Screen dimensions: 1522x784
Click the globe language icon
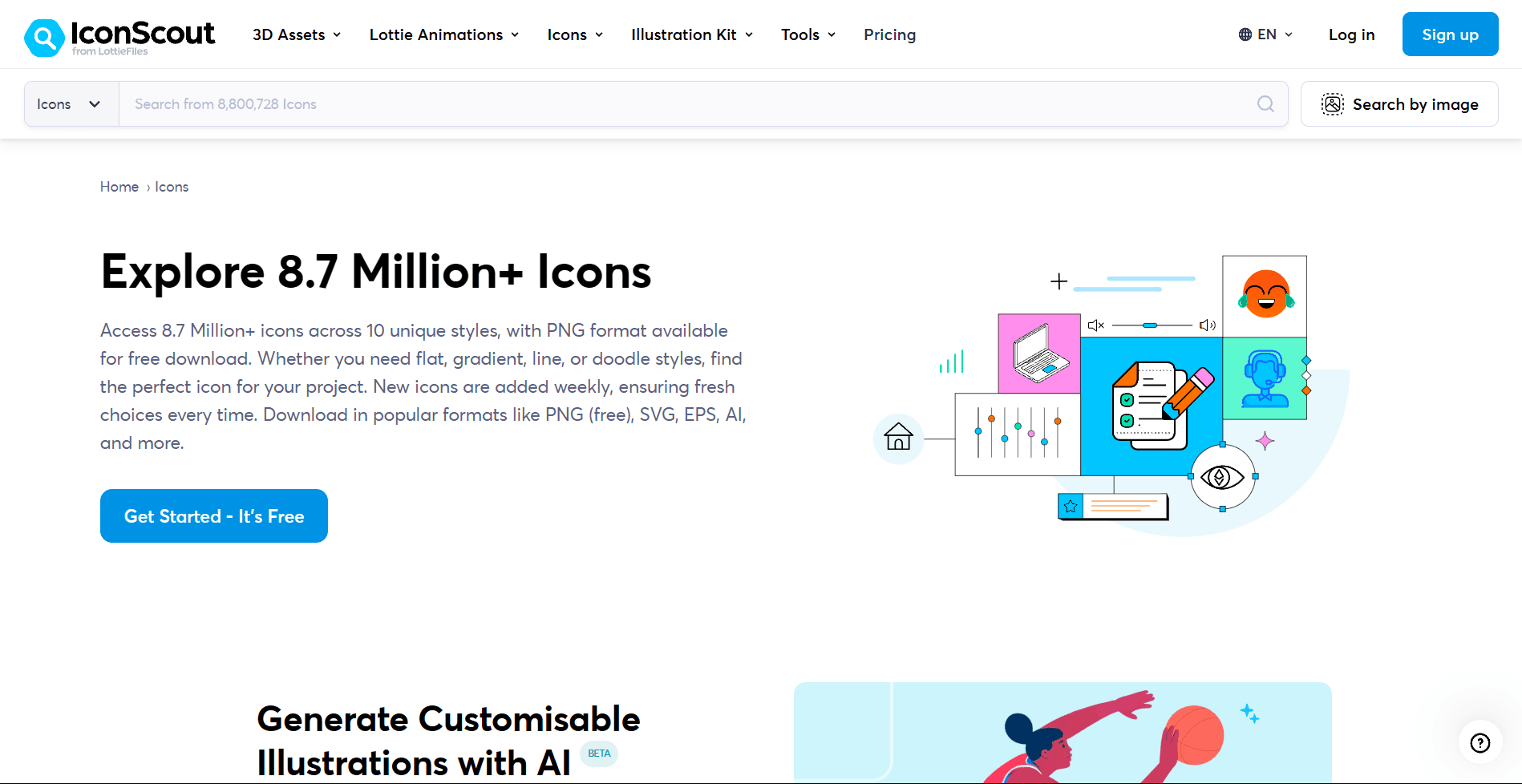1244,34
